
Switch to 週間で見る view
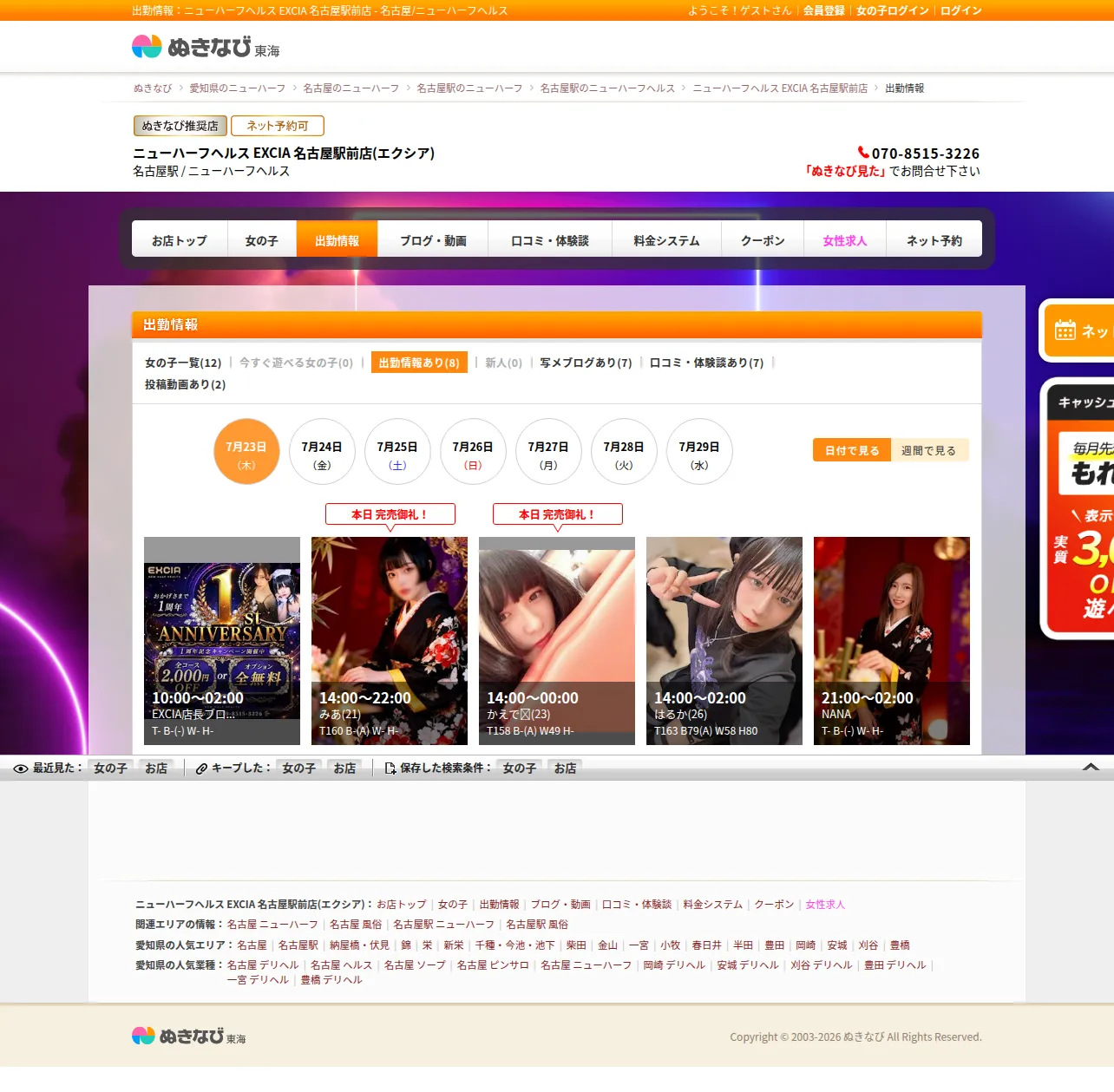(929, 450)
